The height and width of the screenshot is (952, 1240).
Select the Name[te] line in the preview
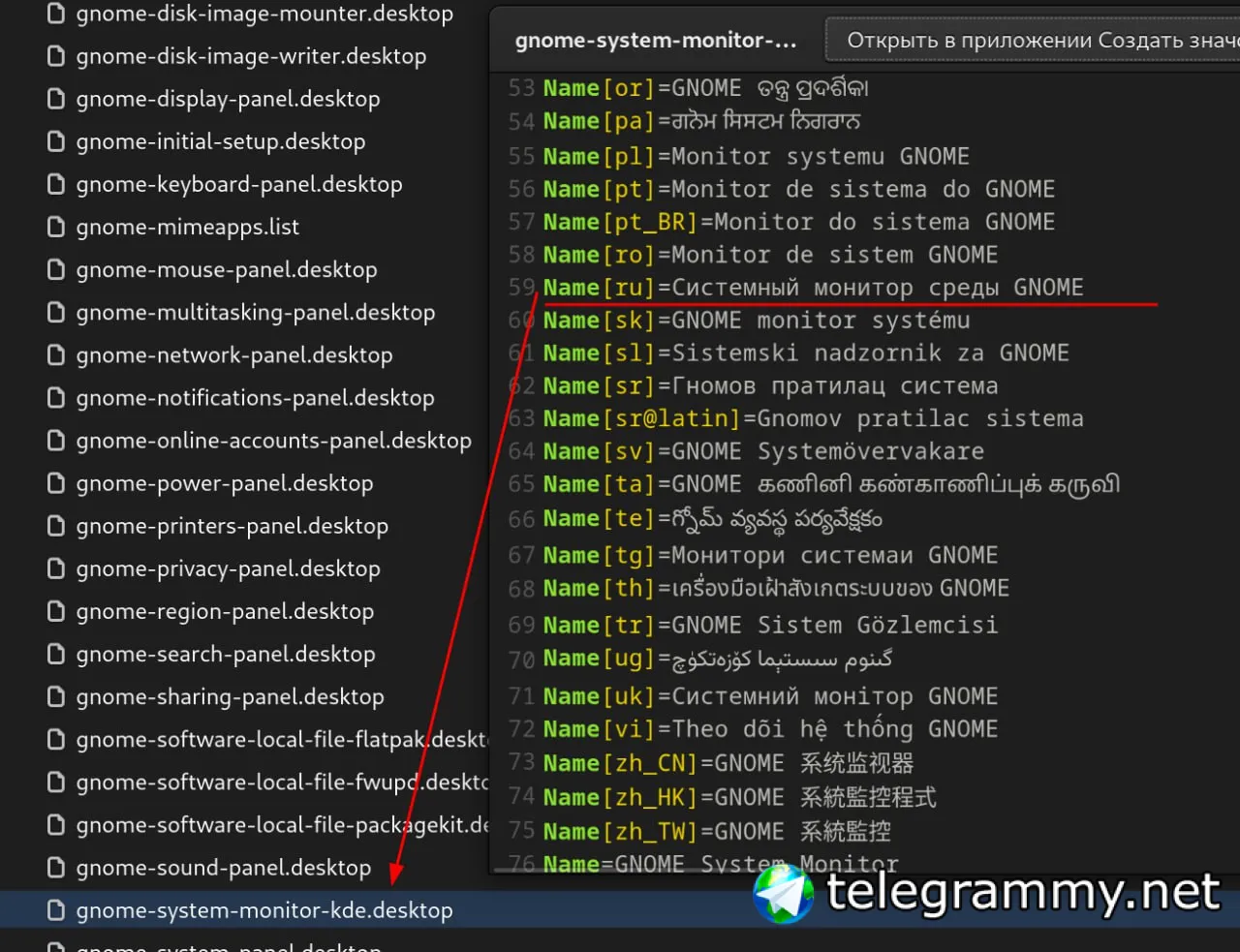713,519
